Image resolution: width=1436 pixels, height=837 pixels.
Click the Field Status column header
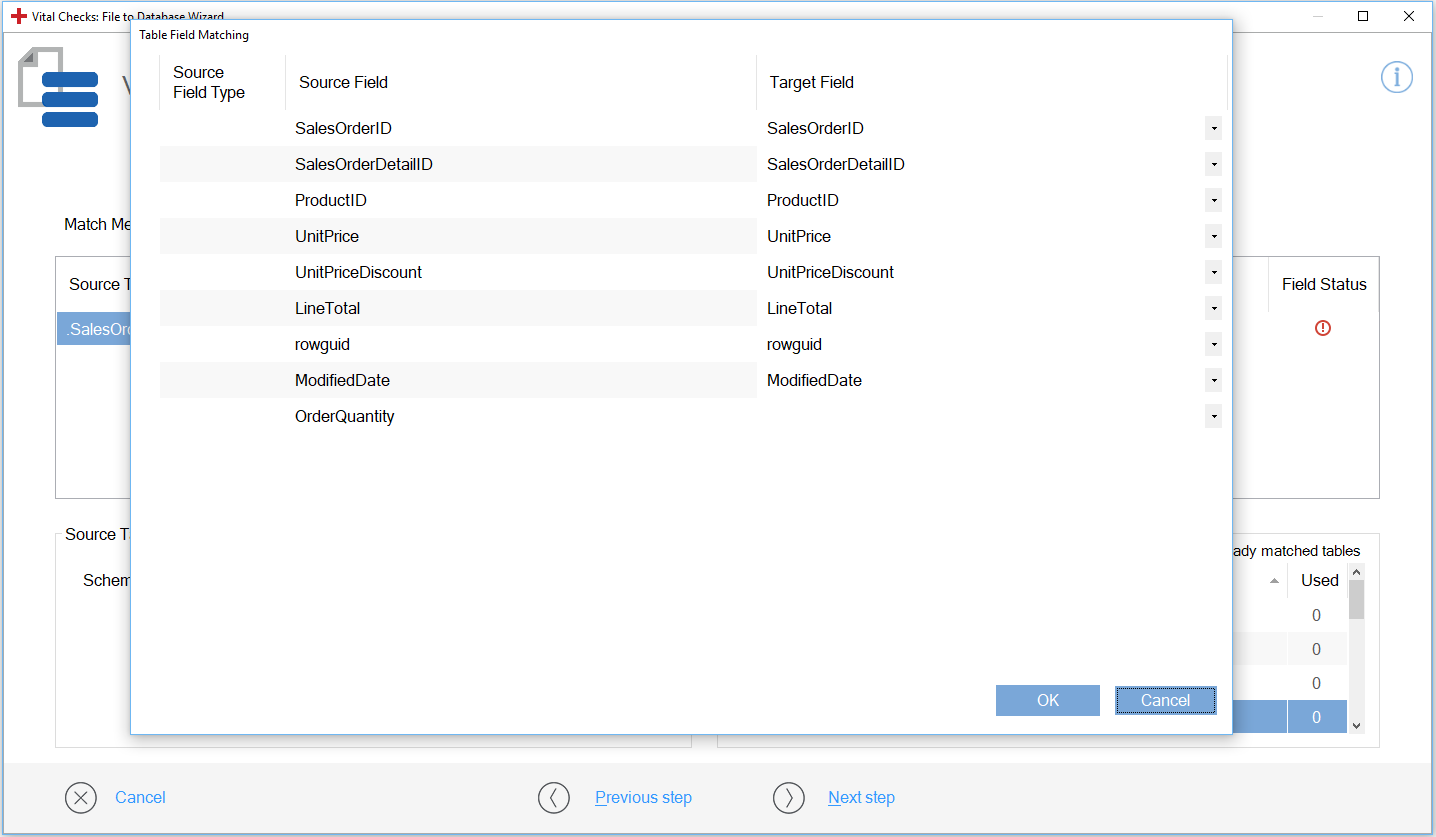[x=1324, y=284]
